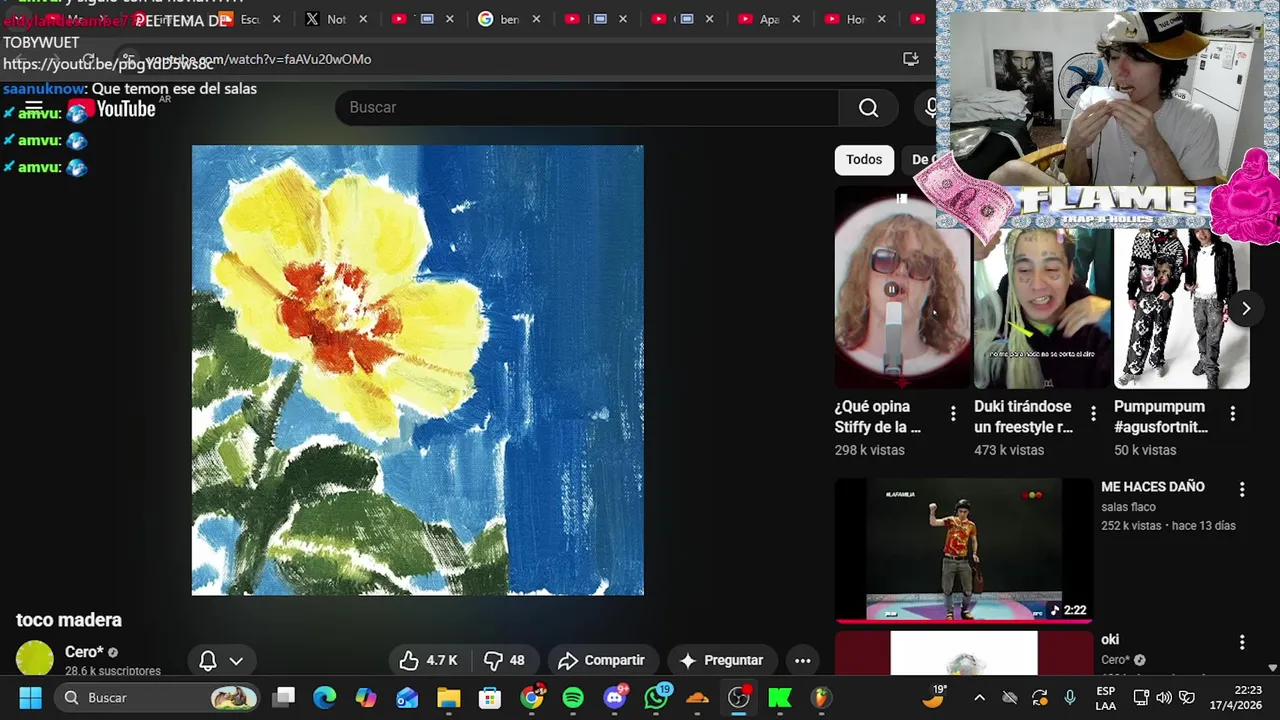This screenshot has width=1280, height=720.
Task: Click the yellow flower album art video
Action: click(x=418, y=370)
